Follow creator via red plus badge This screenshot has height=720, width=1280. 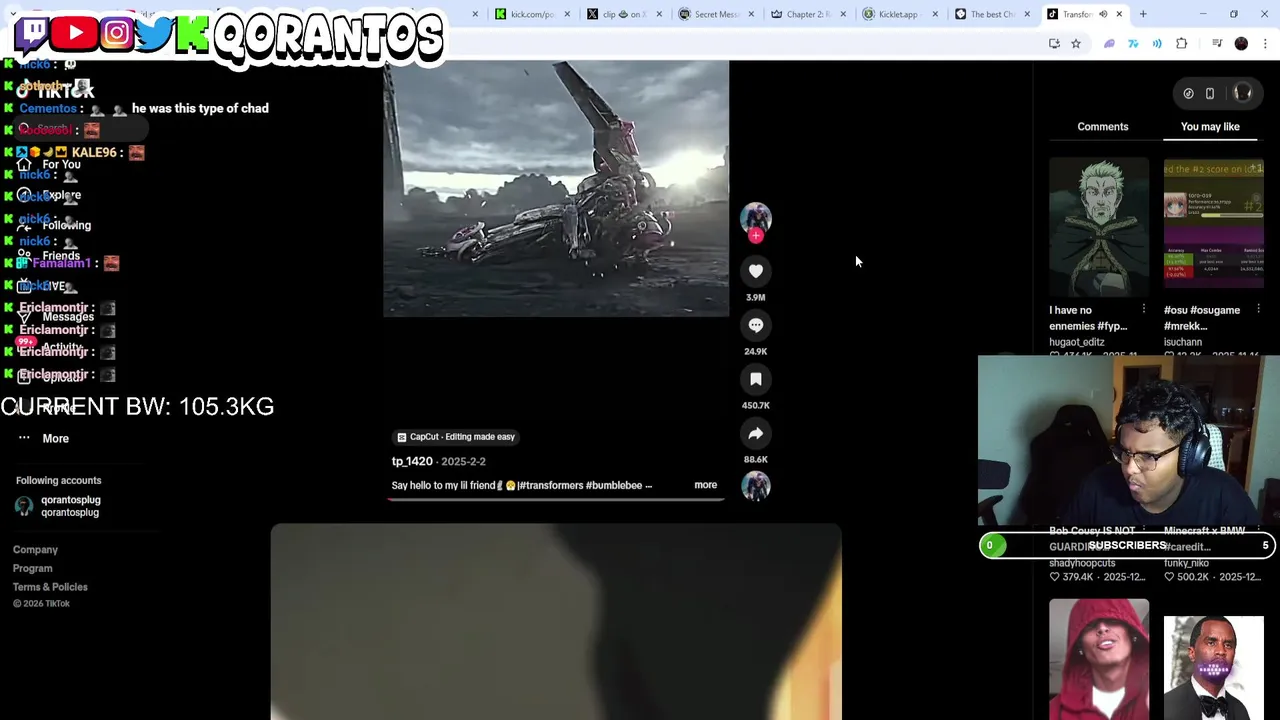(x=756, y=236)
